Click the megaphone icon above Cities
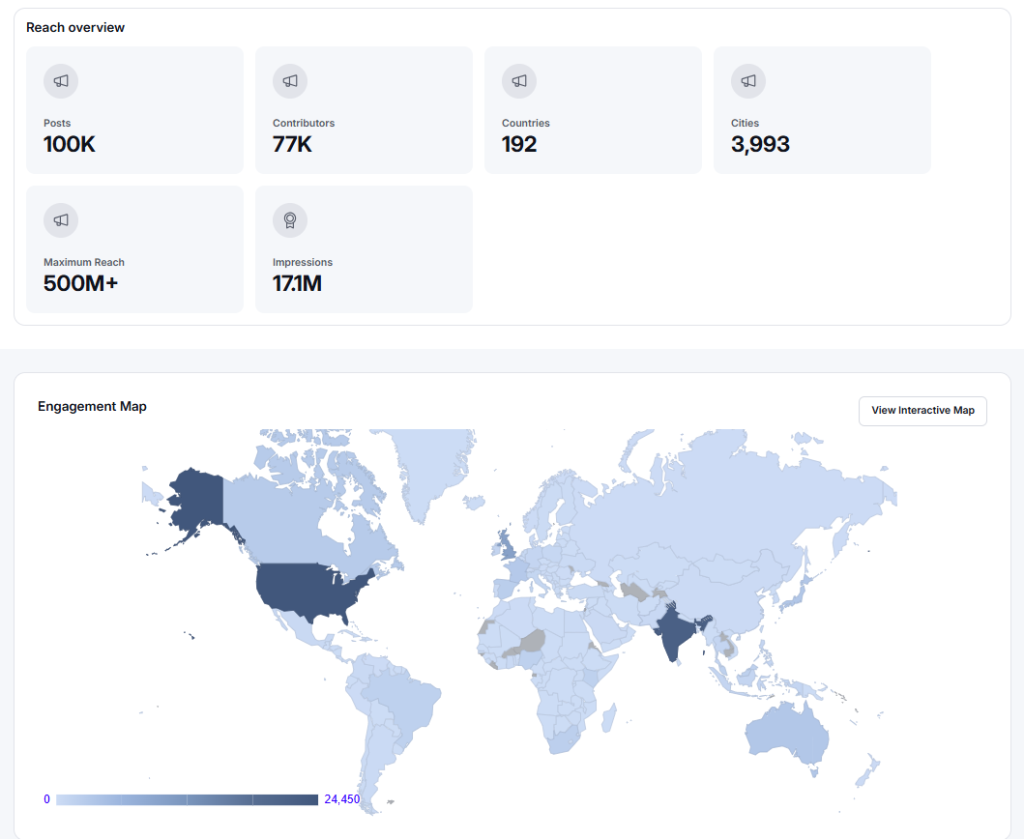 748,81
